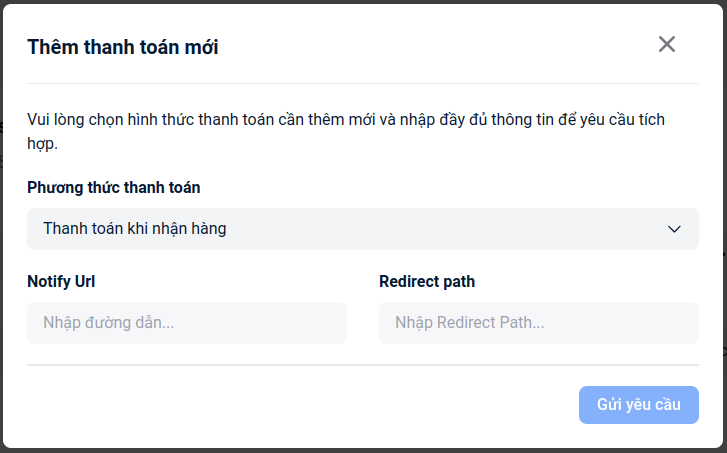
Task: Click the divider line below the dialog title
Action: (x=362, y=83)
